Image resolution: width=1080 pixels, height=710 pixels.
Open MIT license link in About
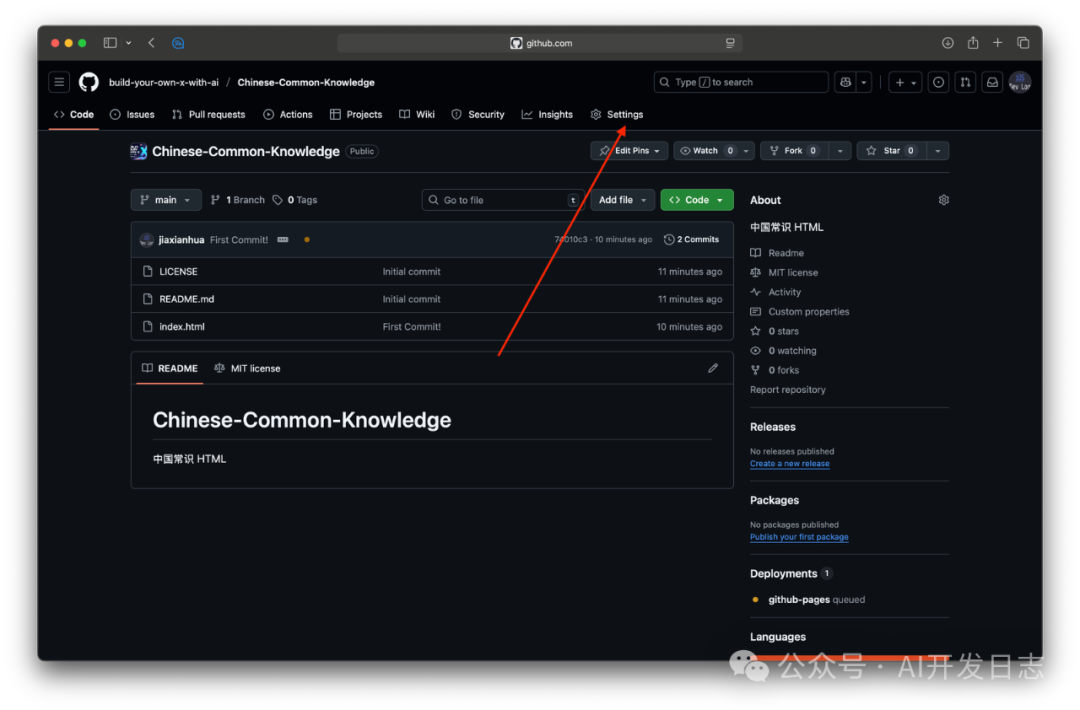(793, 273)
